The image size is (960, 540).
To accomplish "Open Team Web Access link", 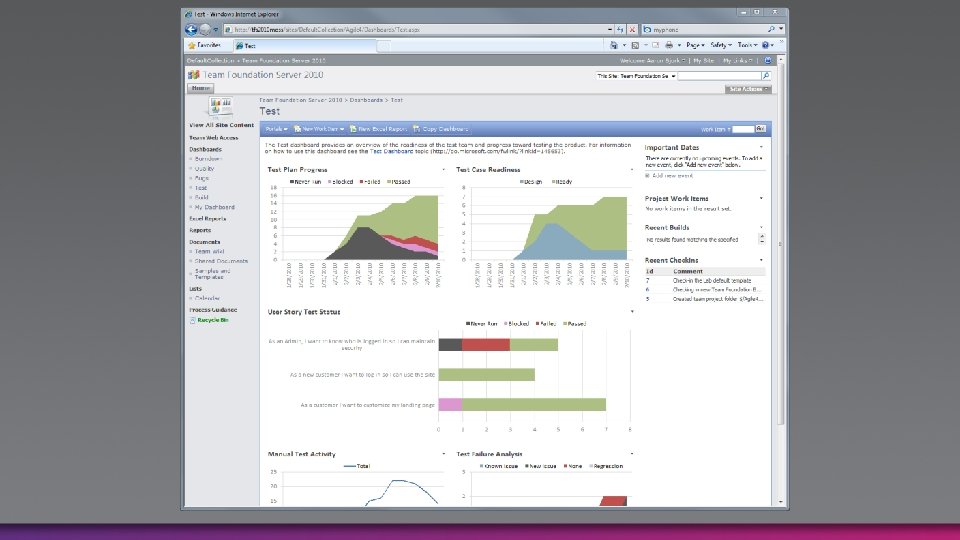I will pos(214,138).
